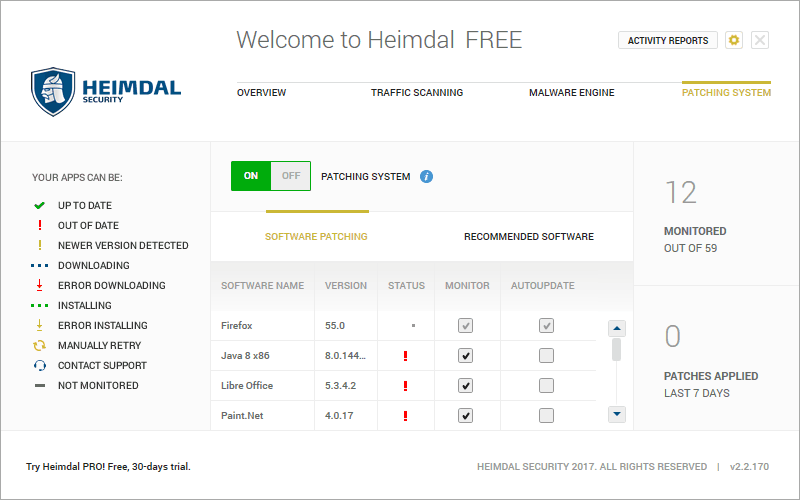The width and height of the screenshot is (800, 500).
Task: Click Java 8 x86 out-of-date status icon
Action: 406,356
